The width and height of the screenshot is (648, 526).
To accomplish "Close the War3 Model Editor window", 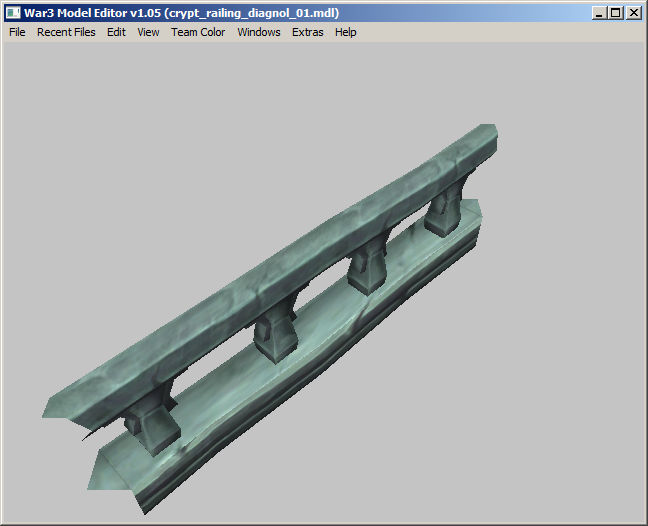I will pos(633,13).
